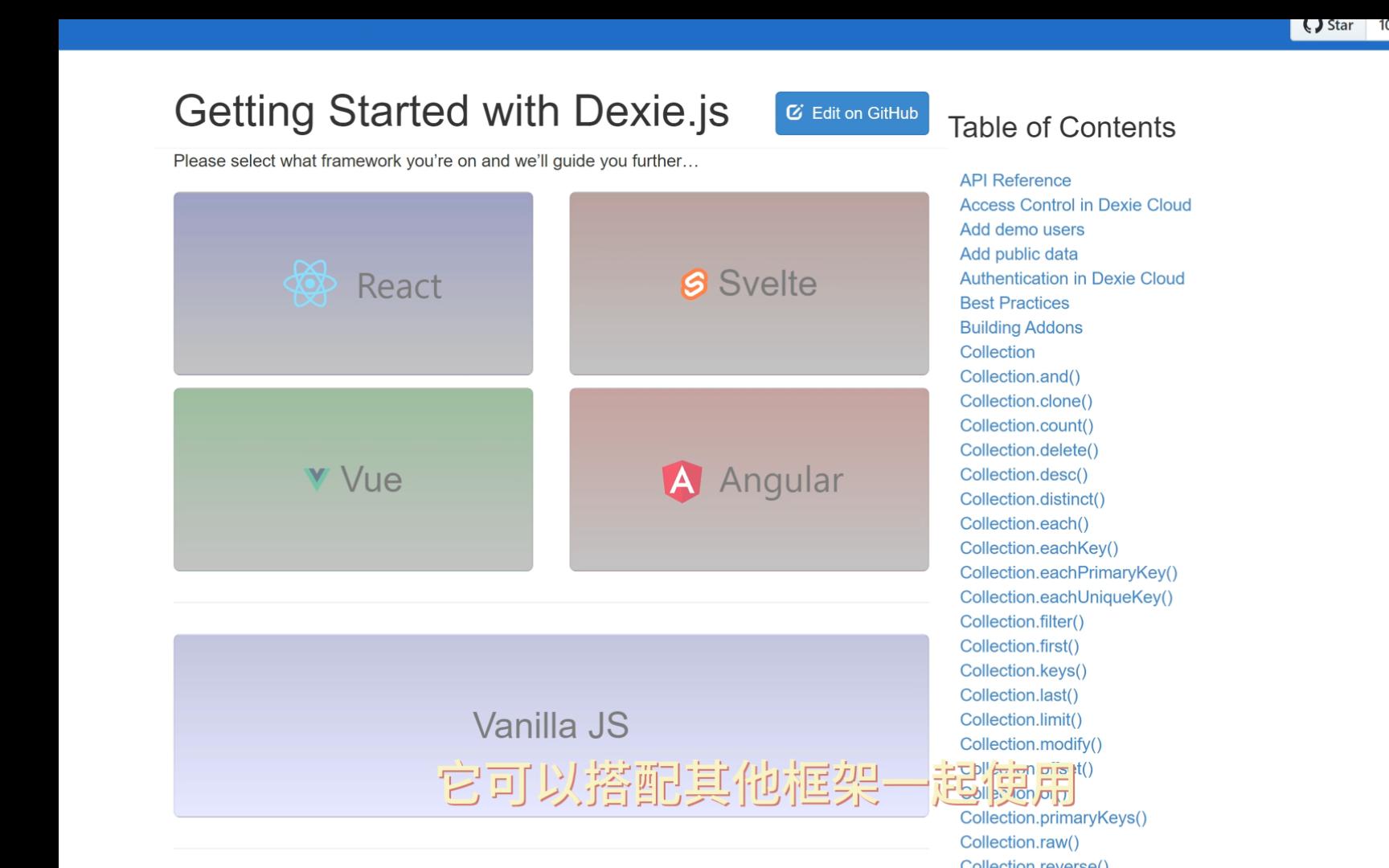Open Collection.raw() docs link
The width and height of the screenshot is (1389, 868).
1019,842
